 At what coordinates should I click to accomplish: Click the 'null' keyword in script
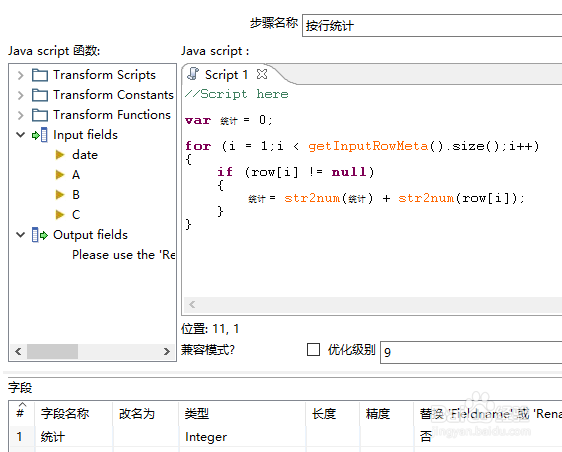pos(349,172)
